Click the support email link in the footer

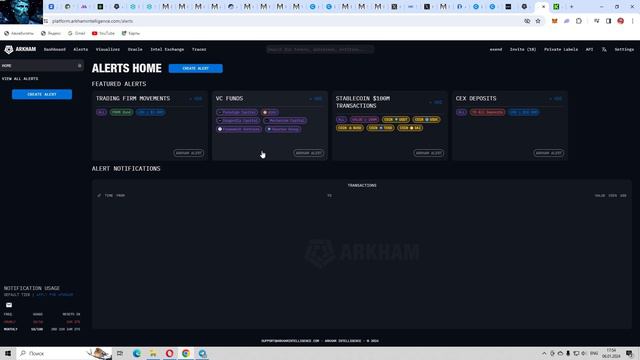coord(290,341)
